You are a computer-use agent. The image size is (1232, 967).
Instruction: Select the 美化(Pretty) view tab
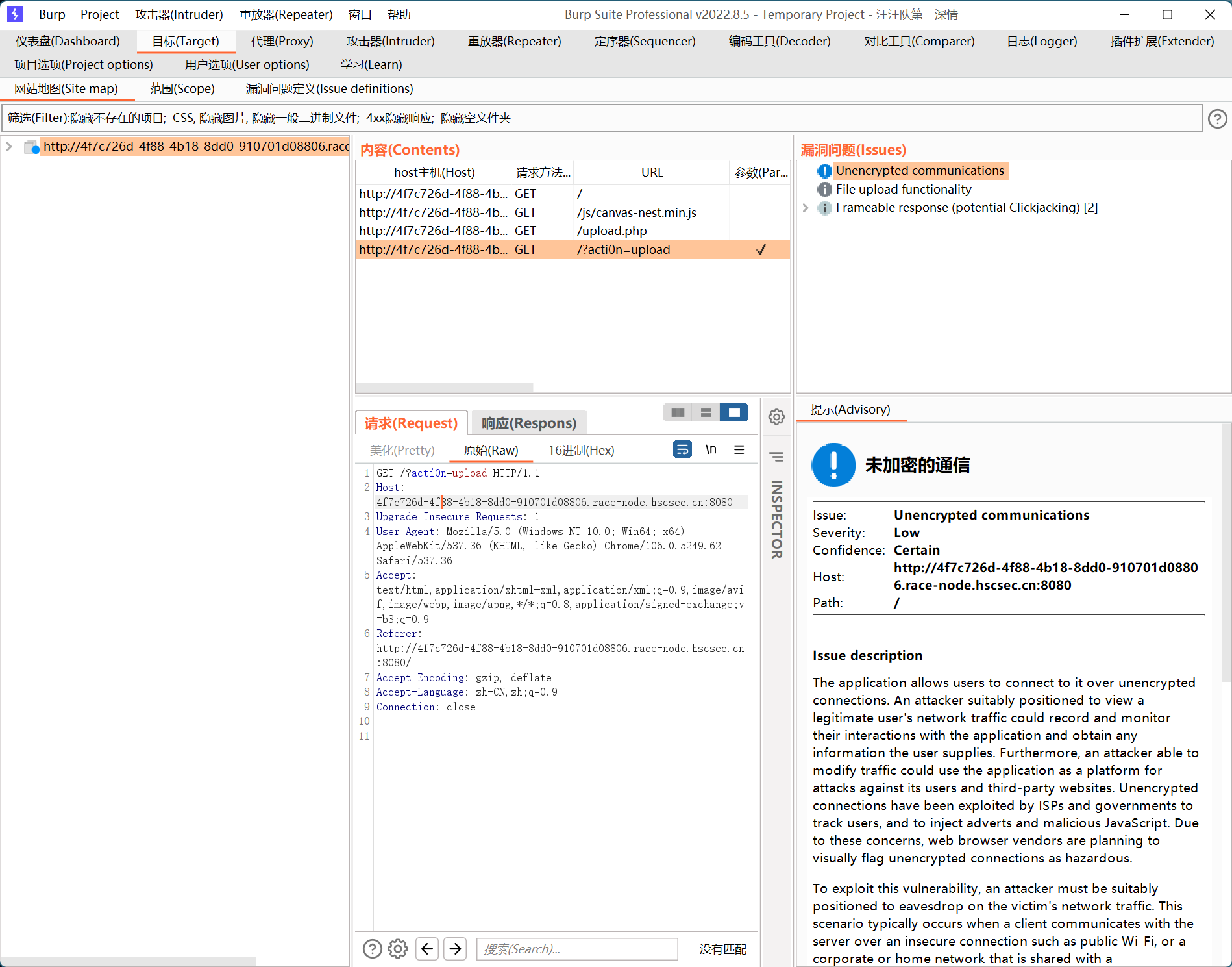click(x=402, y=451)
